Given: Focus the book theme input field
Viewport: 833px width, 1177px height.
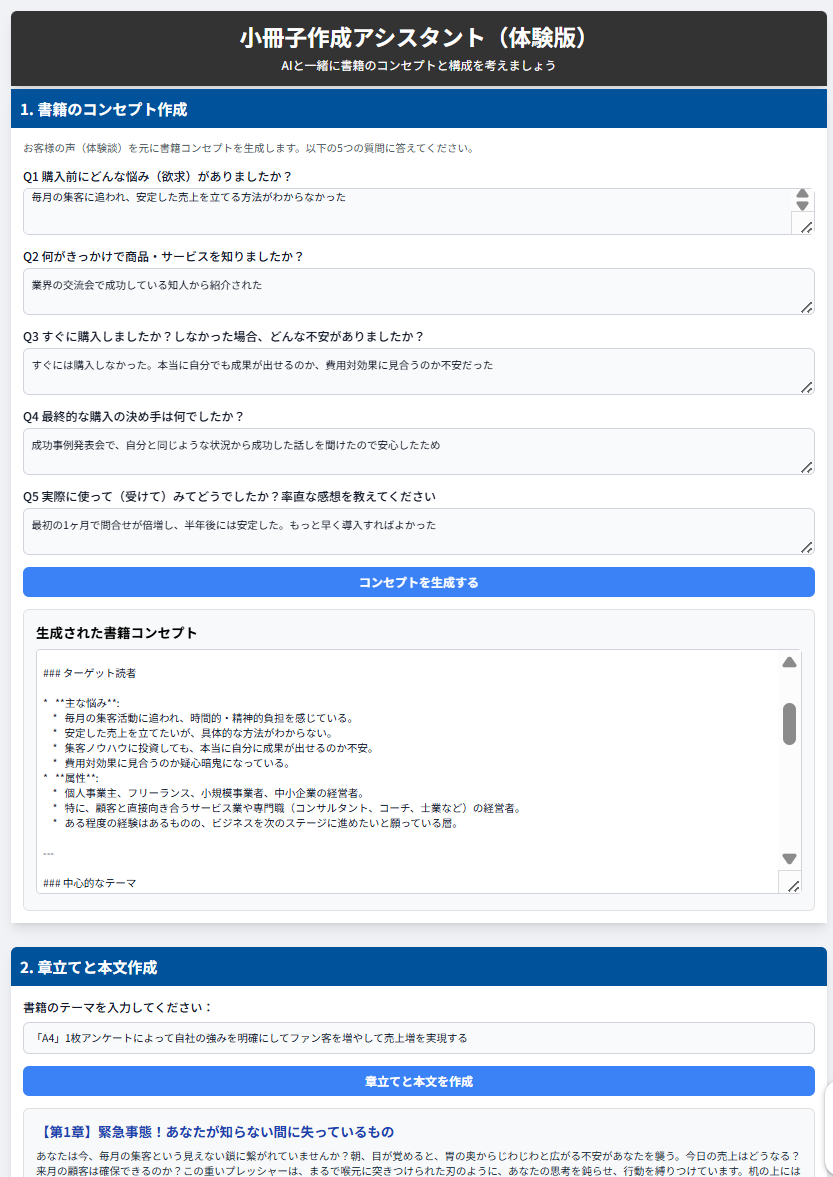Looking at the screenshot, I should click(418, 1038).
